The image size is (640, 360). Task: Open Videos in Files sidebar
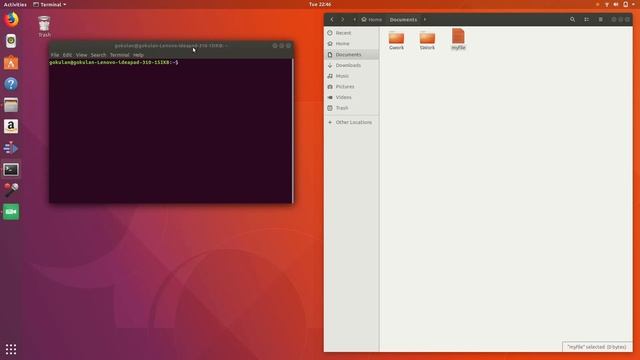351,97
